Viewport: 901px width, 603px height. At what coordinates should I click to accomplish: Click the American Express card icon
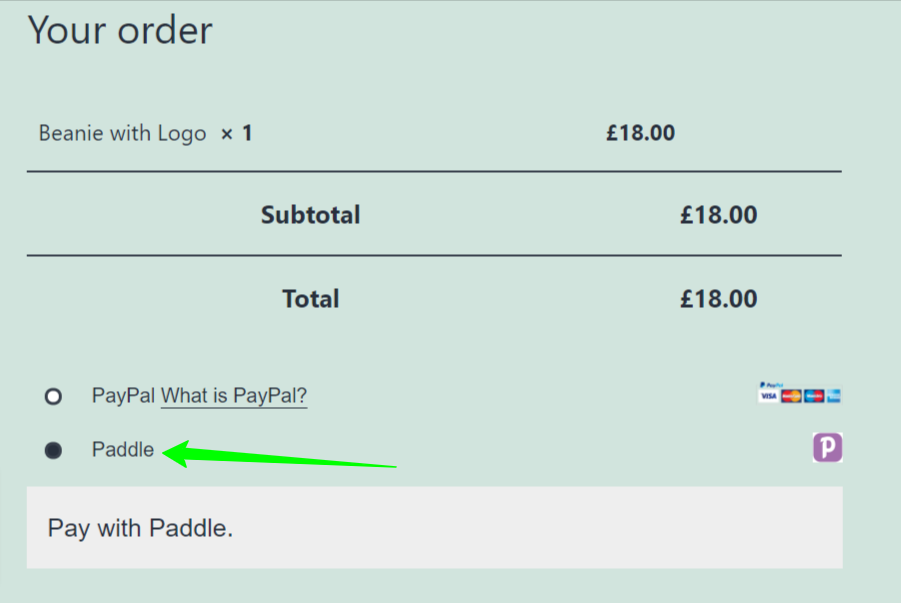(834, 396)
